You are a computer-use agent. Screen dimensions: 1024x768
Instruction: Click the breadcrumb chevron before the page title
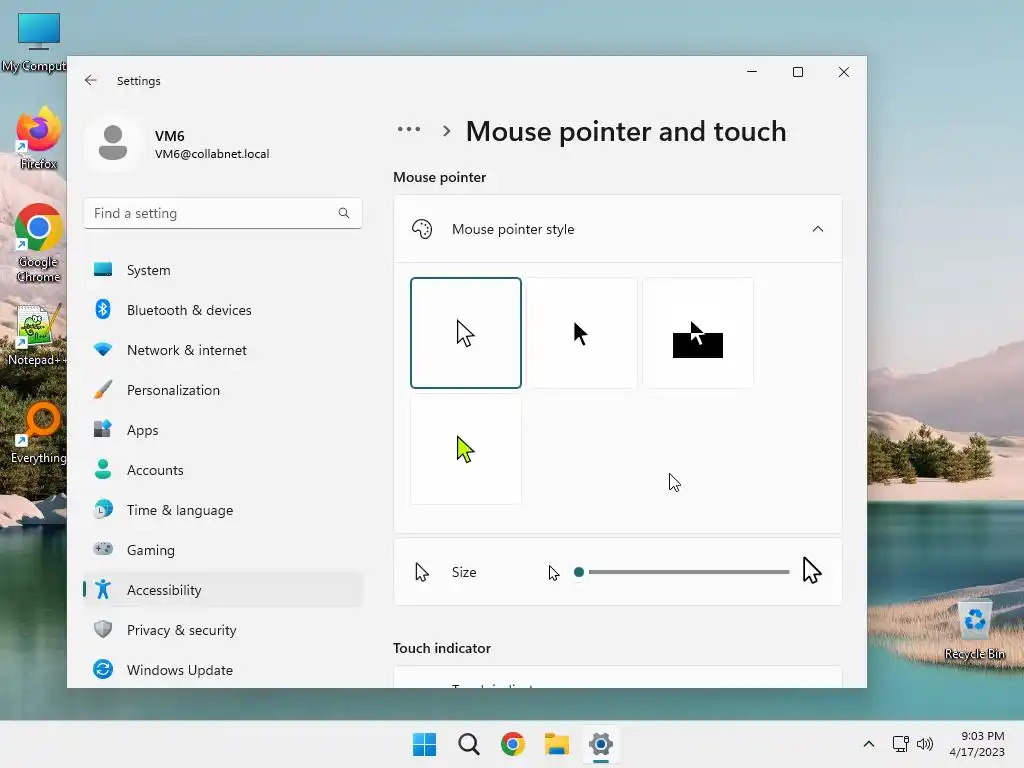[447, 131]
